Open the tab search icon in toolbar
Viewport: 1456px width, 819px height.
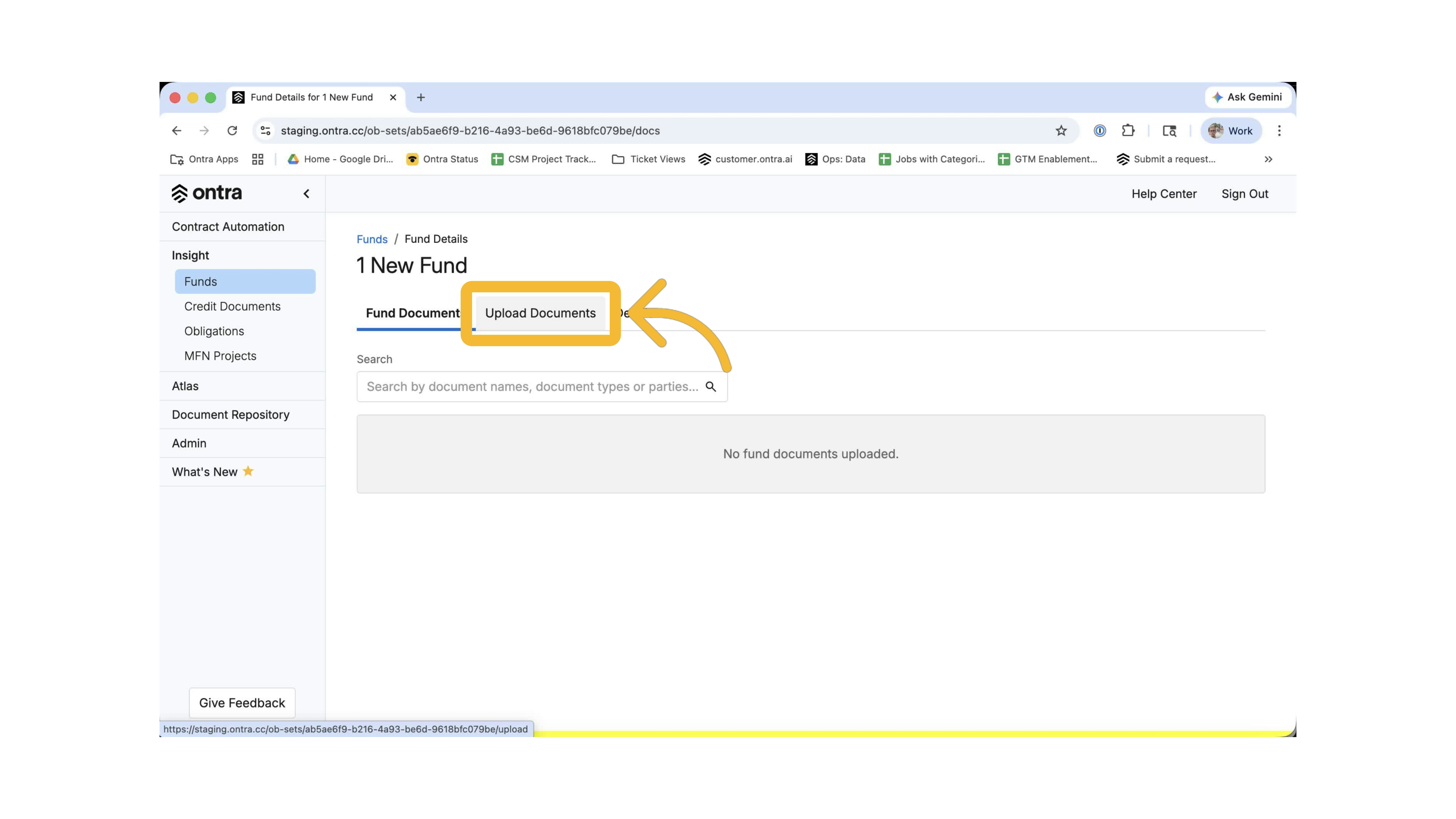(x=1169, y=130)
